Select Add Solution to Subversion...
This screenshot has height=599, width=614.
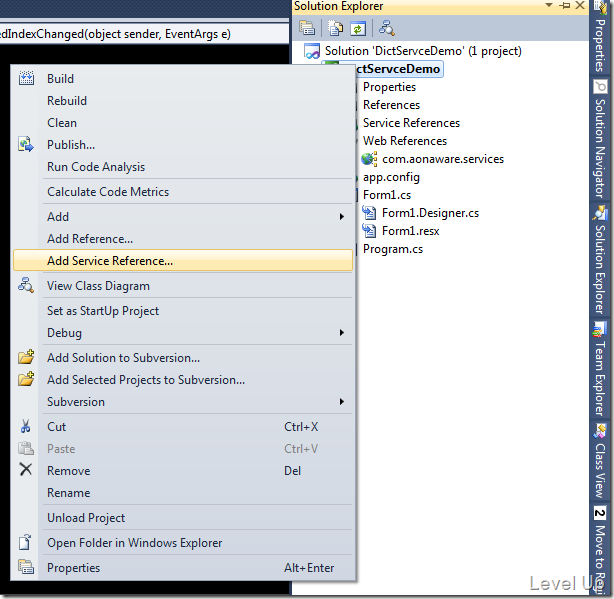click(x=183, y=357)
